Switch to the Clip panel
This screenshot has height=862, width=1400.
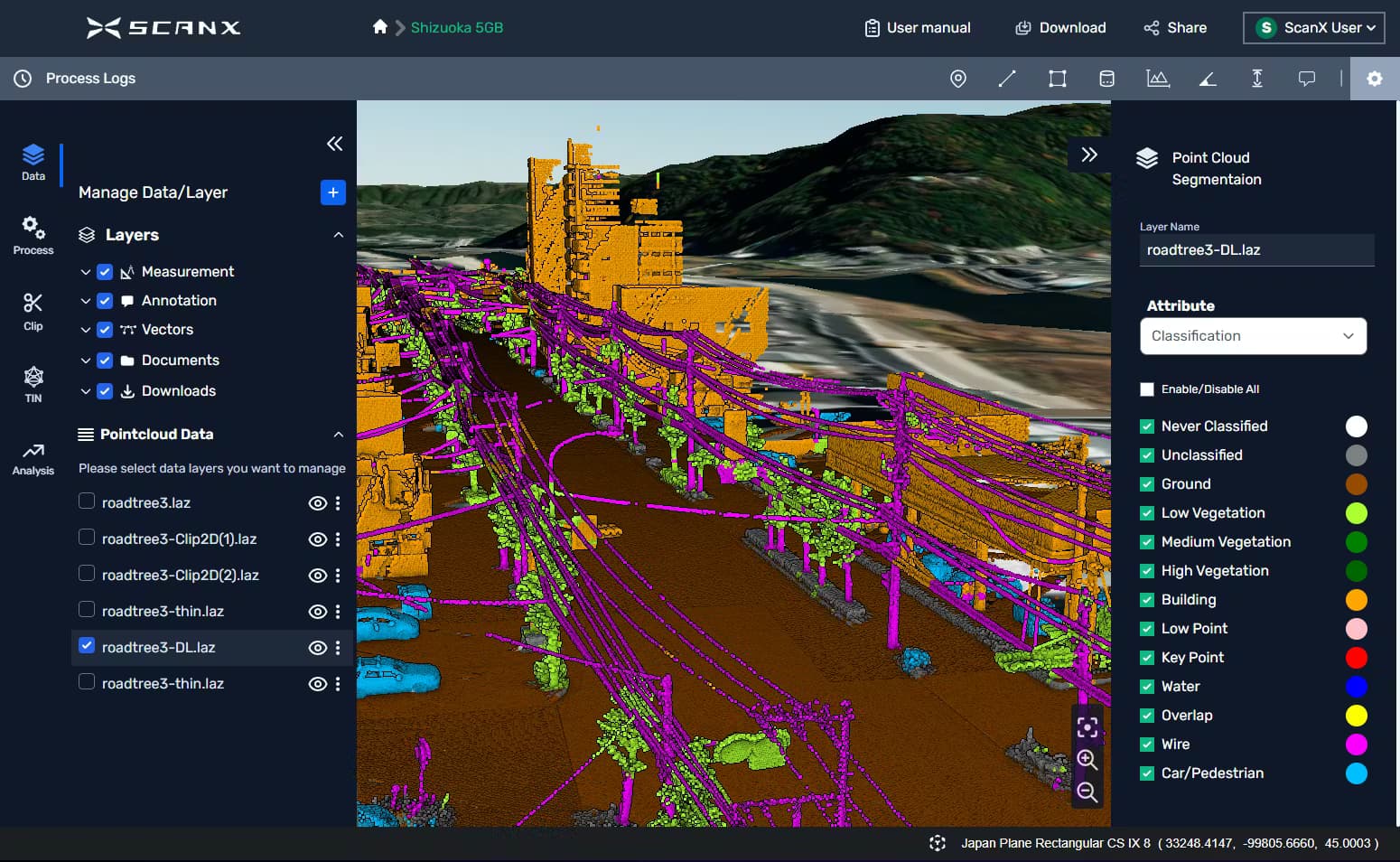33,311
